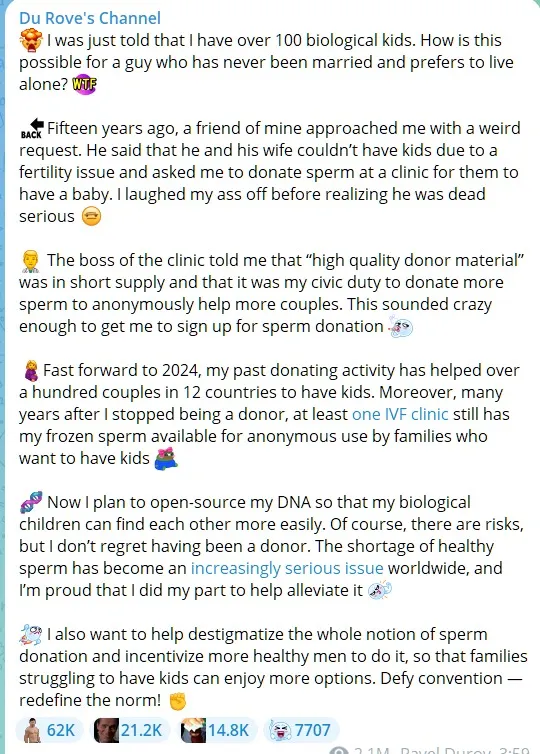This screenshot has width=540, height=754.
Task: Click the exploding head emoji
Action: [x=31, y=40]
